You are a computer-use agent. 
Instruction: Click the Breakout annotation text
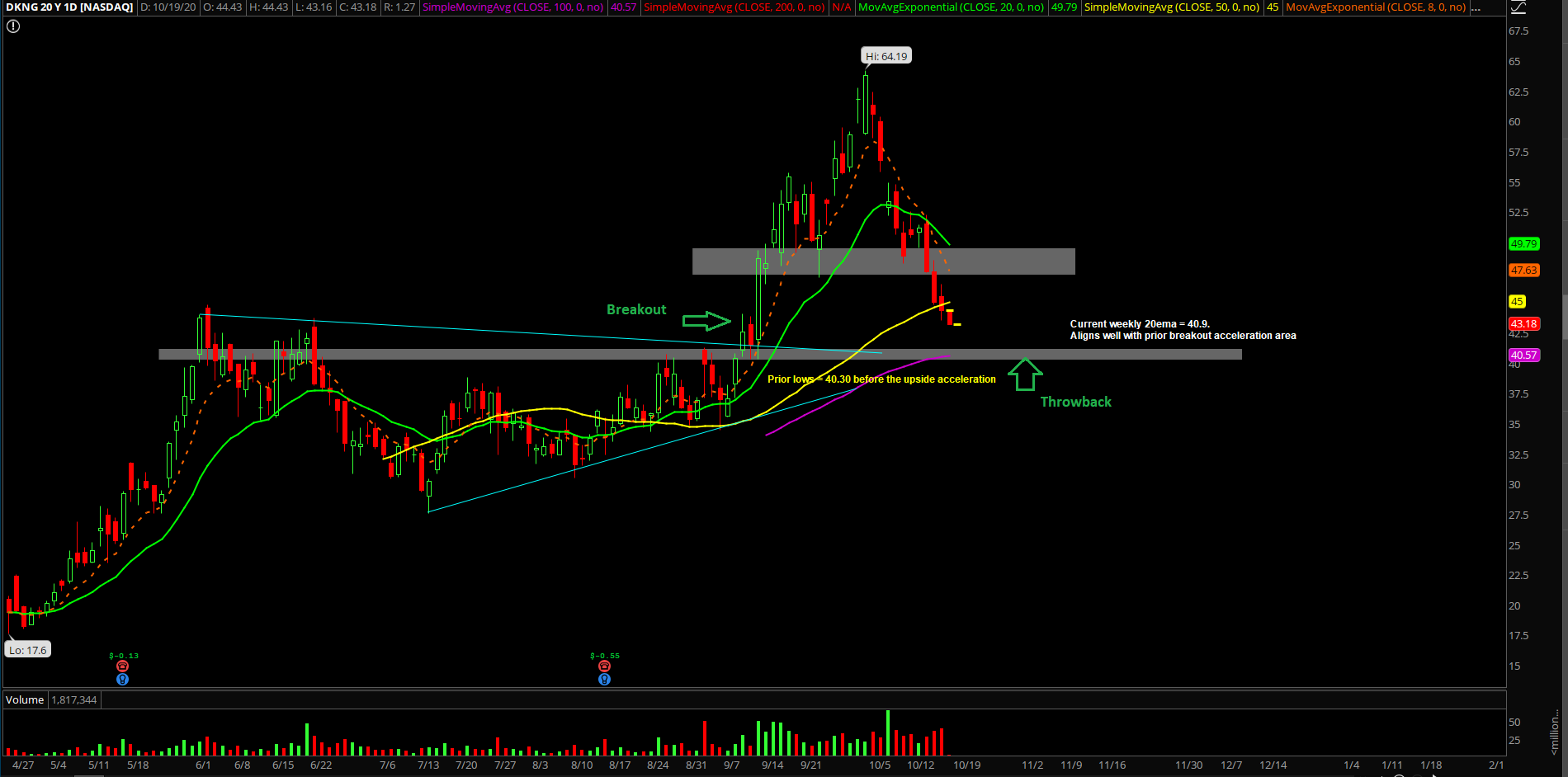click(x=636, y=309)
